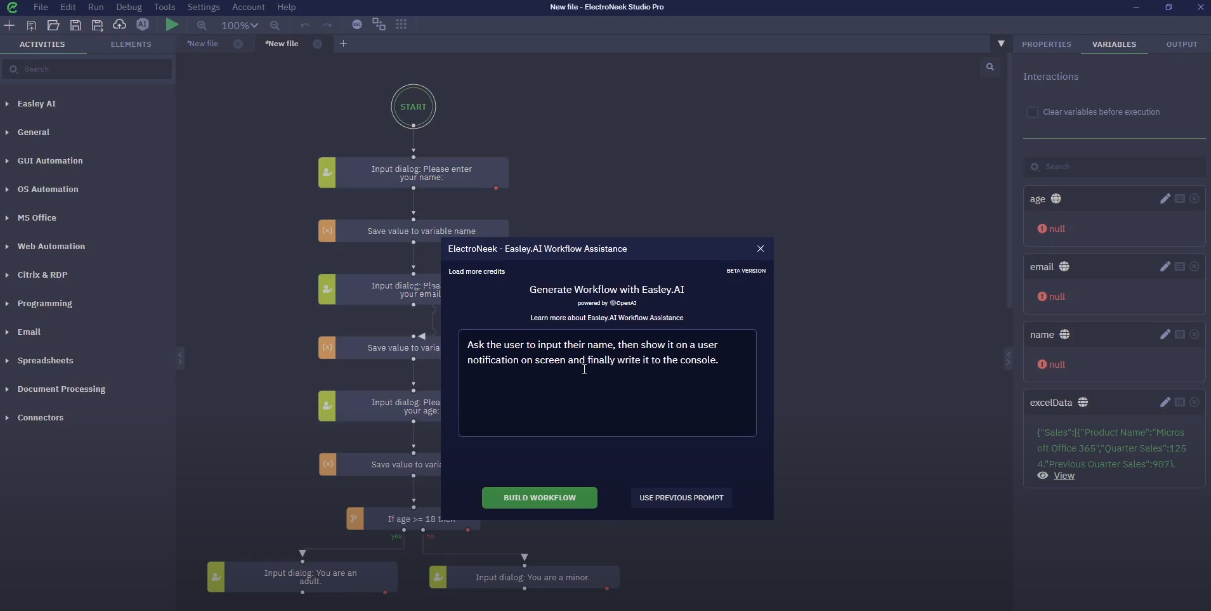The height and width of the screenshot is (611, 1211).
Task: Select the START node on canvas
Action: pyautogui.click(x=413, y=107)
